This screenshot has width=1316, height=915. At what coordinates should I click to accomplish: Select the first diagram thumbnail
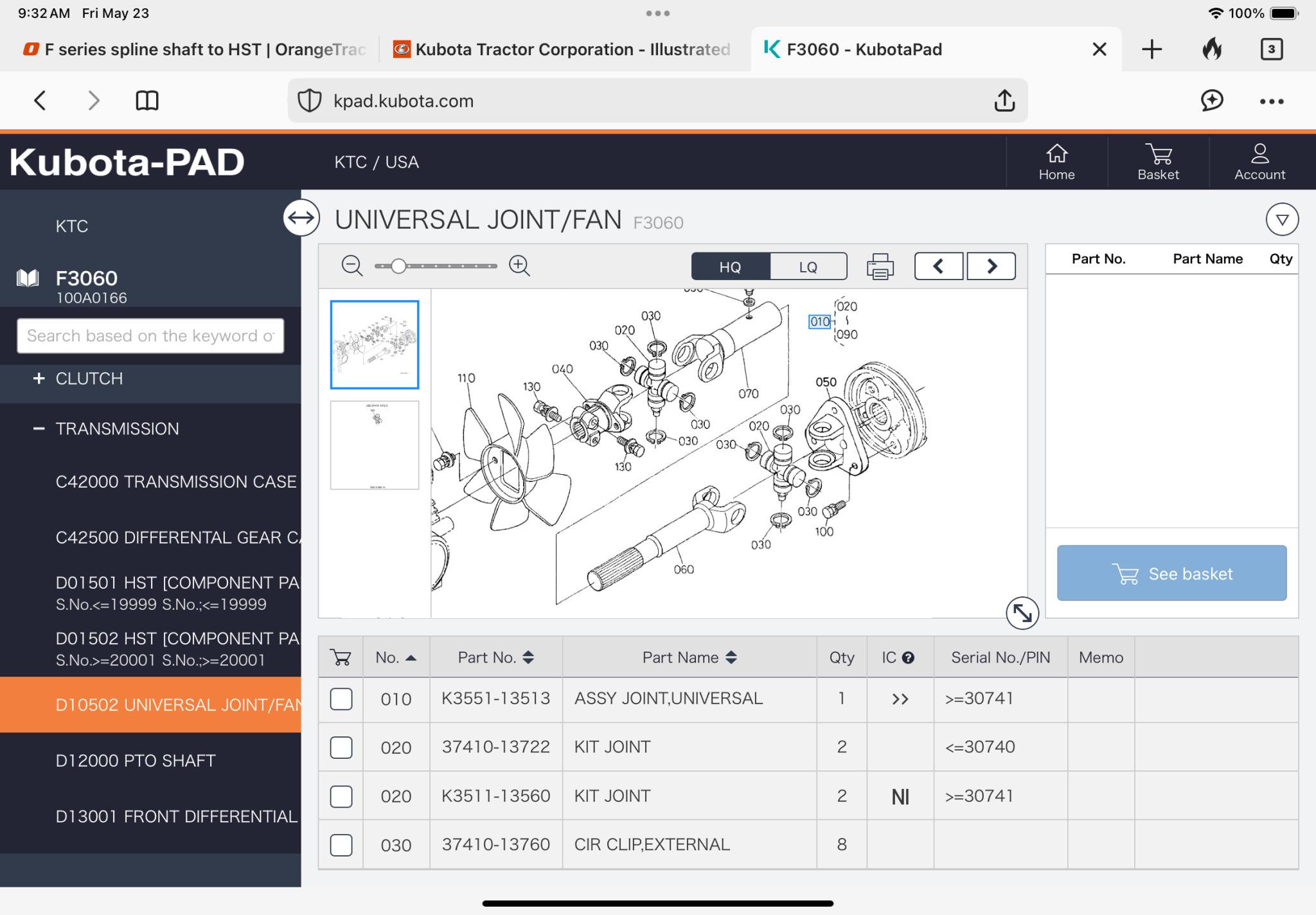point(375,344)
